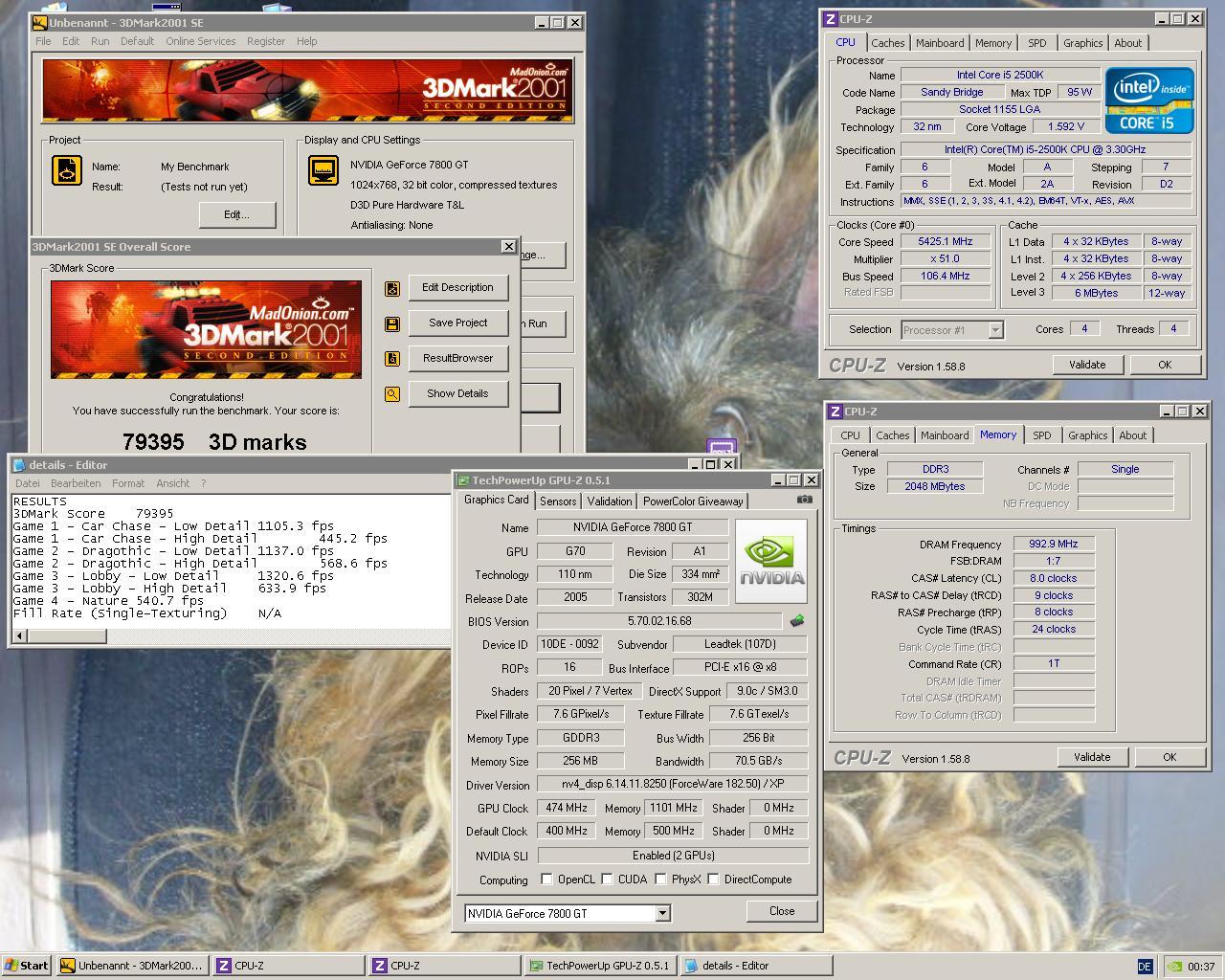Click the NVIDIA logo in GPU-Z
The image size is (1225, 980).
click(772, 562)
